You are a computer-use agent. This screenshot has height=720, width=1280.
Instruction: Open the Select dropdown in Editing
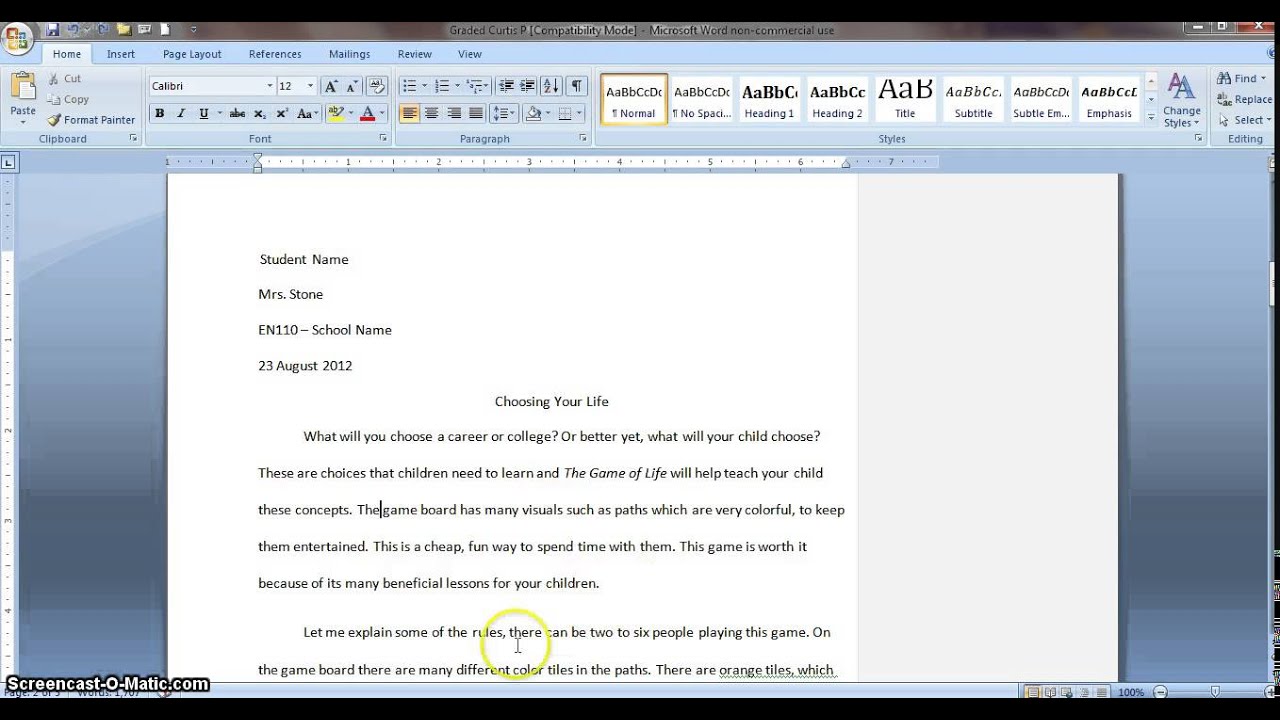(x=1243, y=120)
